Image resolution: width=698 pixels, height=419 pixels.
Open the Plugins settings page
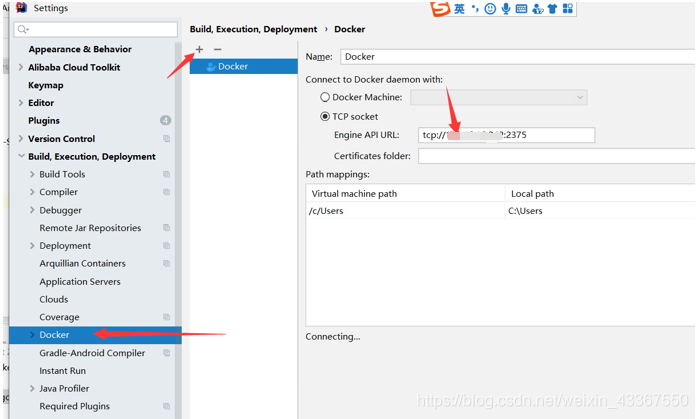[x=44, y=121]
